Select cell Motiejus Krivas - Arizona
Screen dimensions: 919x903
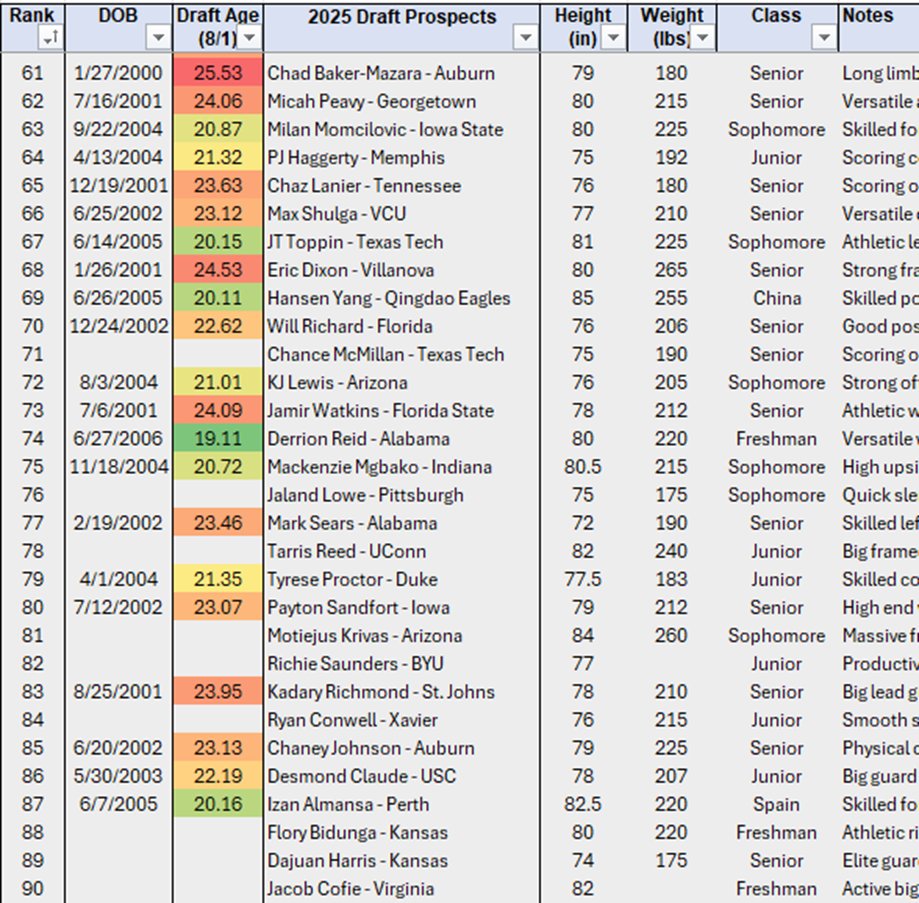tap(401, 636)
